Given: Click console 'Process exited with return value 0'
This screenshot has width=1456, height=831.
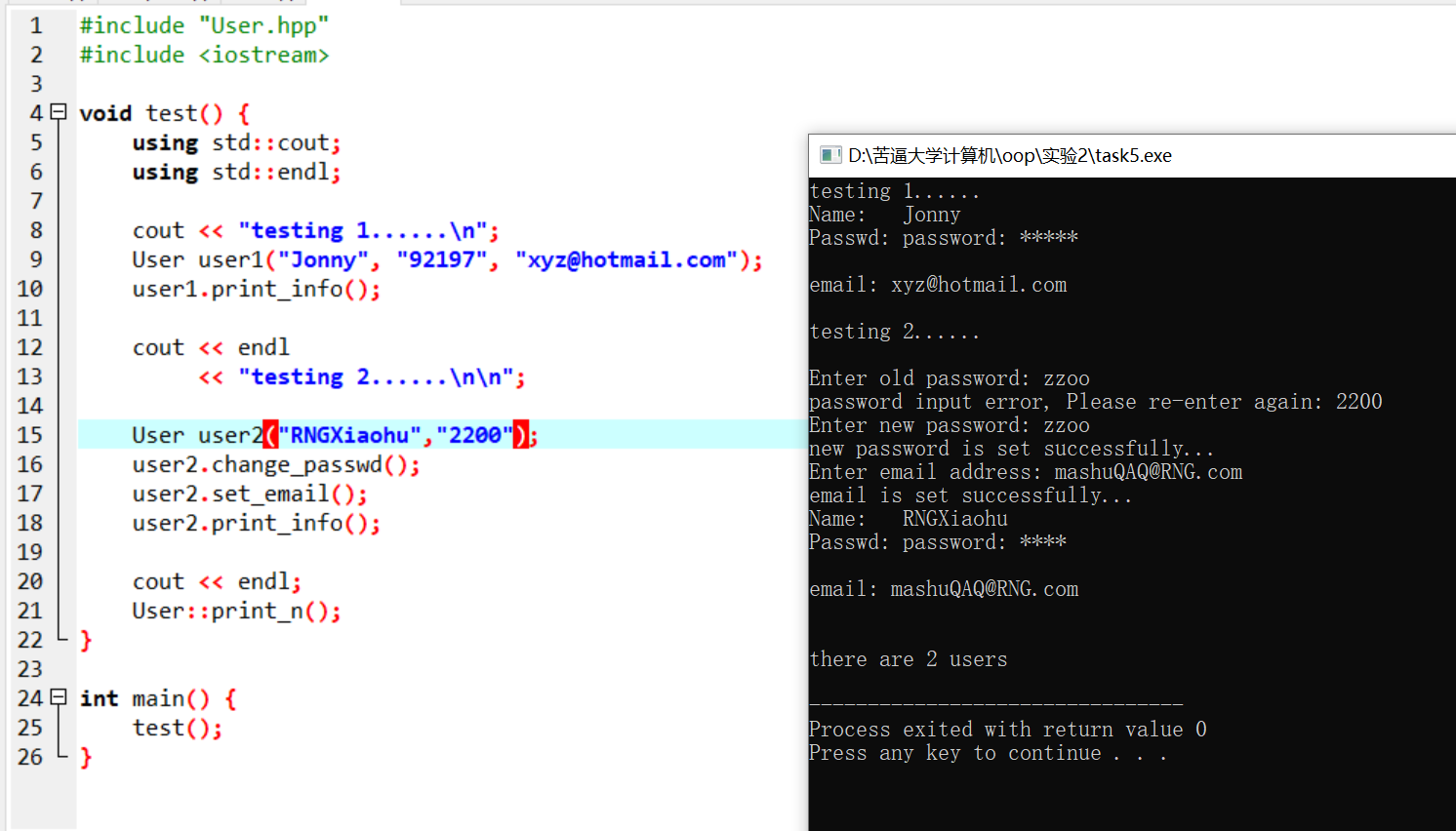Looking at the screenshot, I should click(x=1008, y=730).
